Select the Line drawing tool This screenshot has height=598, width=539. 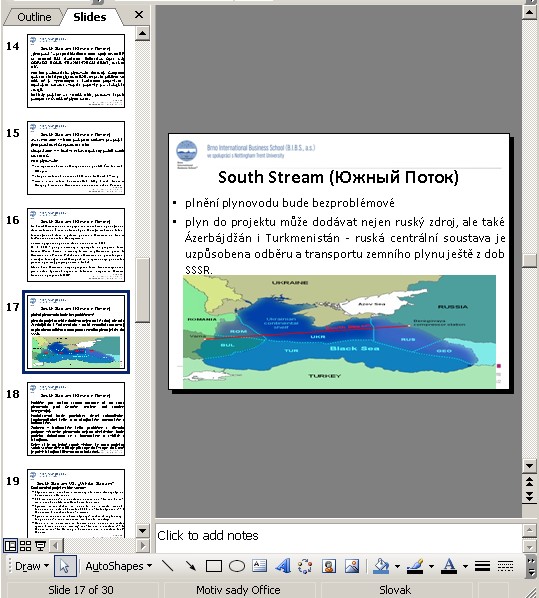[167, 566]
